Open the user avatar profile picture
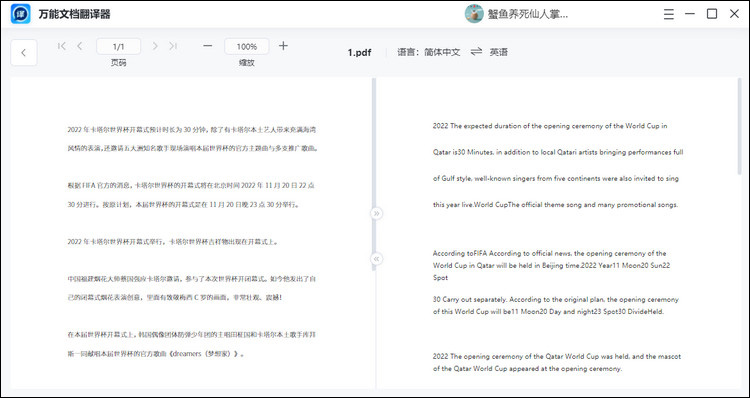The height and width of the screenshot is (398, 750). pyautogui.click(x=474, y=14)
